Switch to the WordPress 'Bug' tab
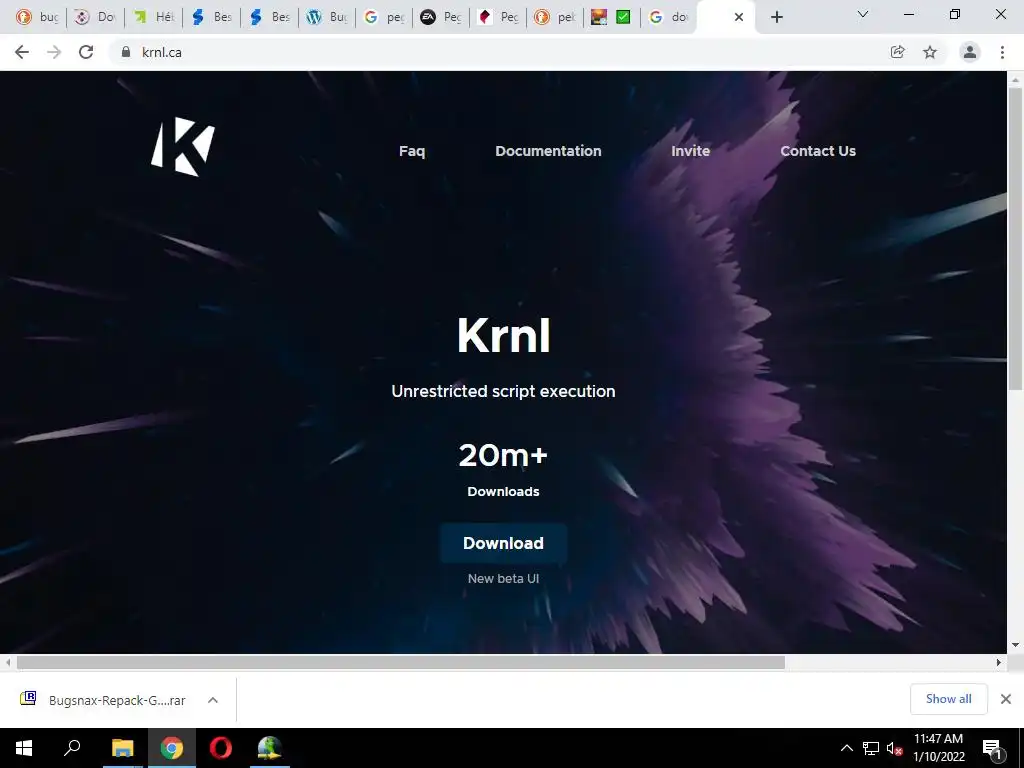This screenshot has width=1024, height=768. pos(327,17)
